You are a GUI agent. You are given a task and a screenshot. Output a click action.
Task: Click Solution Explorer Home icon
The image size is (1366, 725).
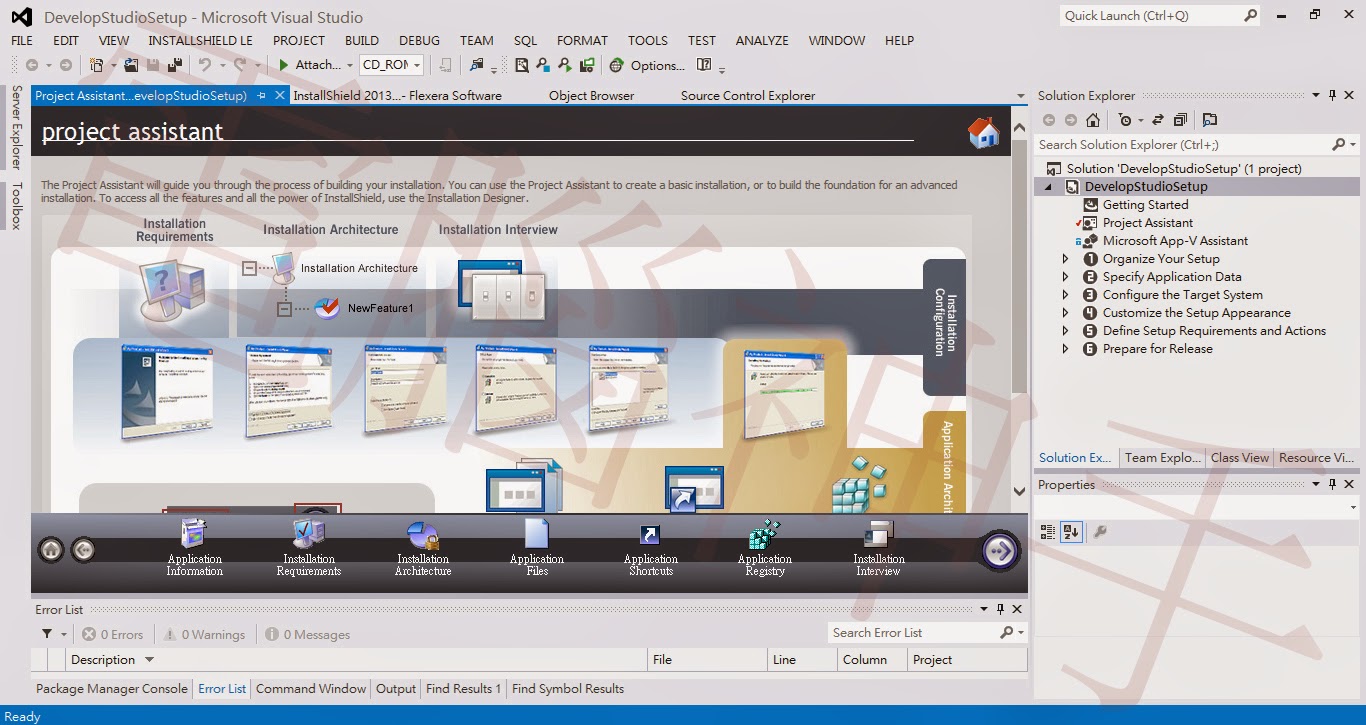click(x=1093, y=120)
